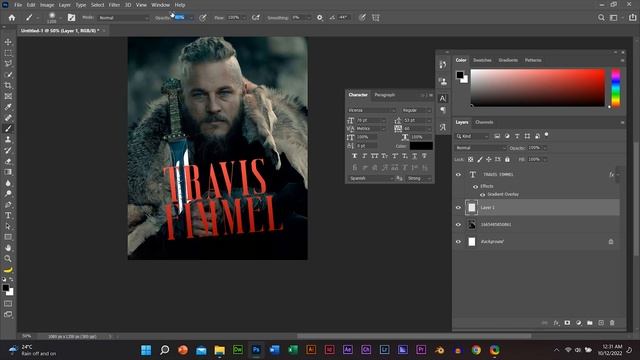Open the File menu

[18, 5]
